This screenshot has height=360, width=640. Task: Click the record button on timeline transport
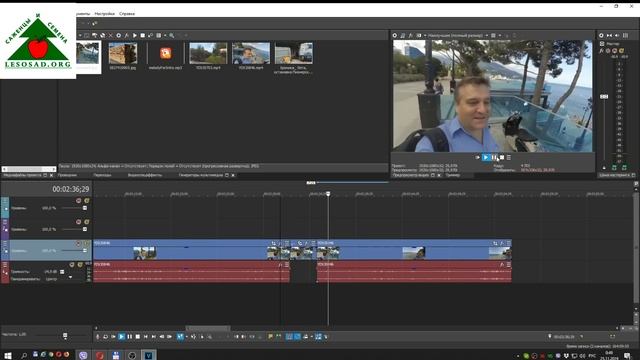coord(98,337)
